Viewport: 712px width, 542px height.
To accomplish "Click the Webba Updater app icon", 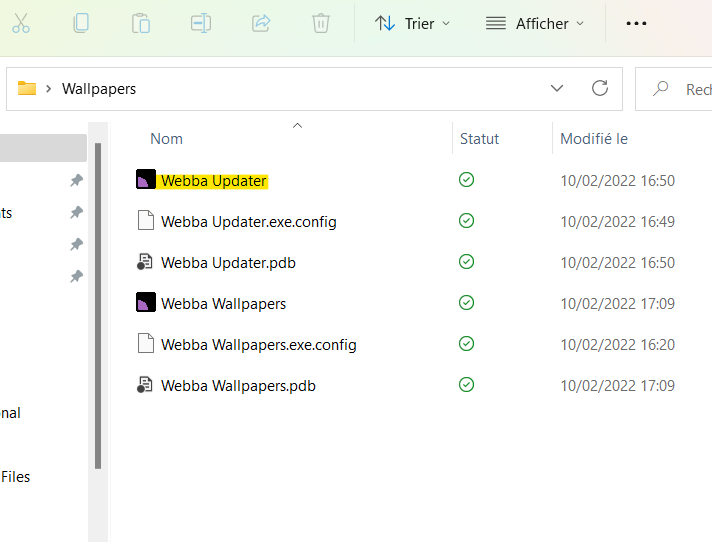I will [146, 179].
